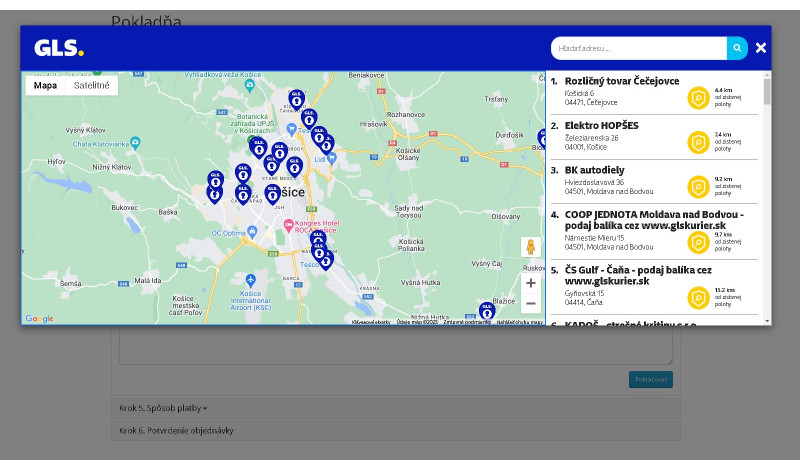800x470 pixels.
Task: Select COOP JEDNOTA Moldava nad Bodvou entry
Action: 654,220
